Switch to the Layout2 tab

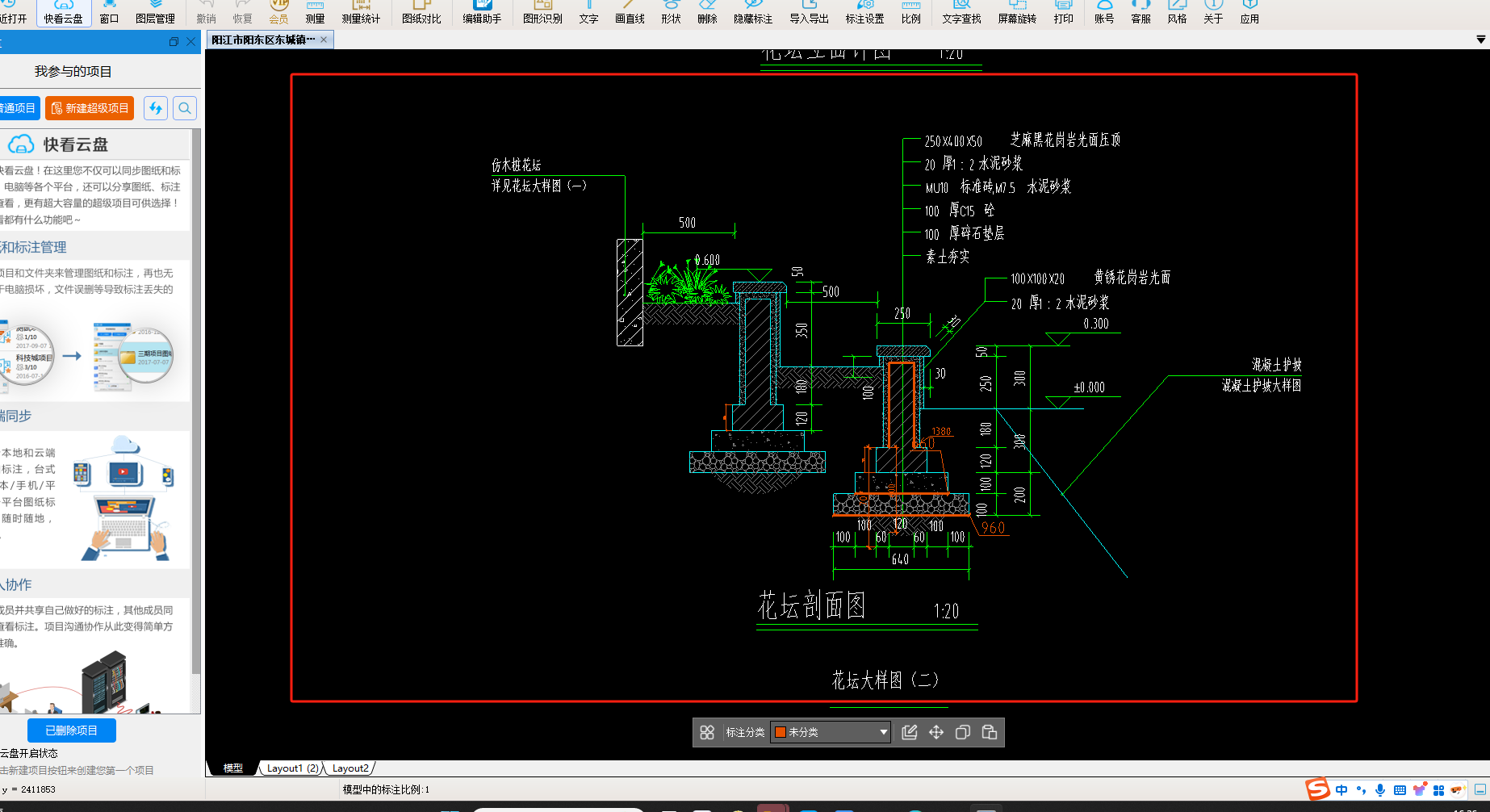point(350,768)
